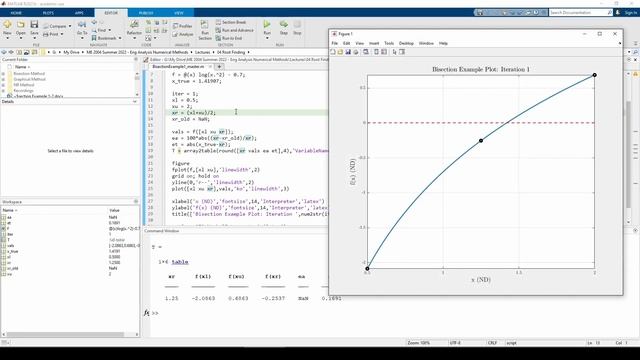Click Workspace Value column header

114,210
